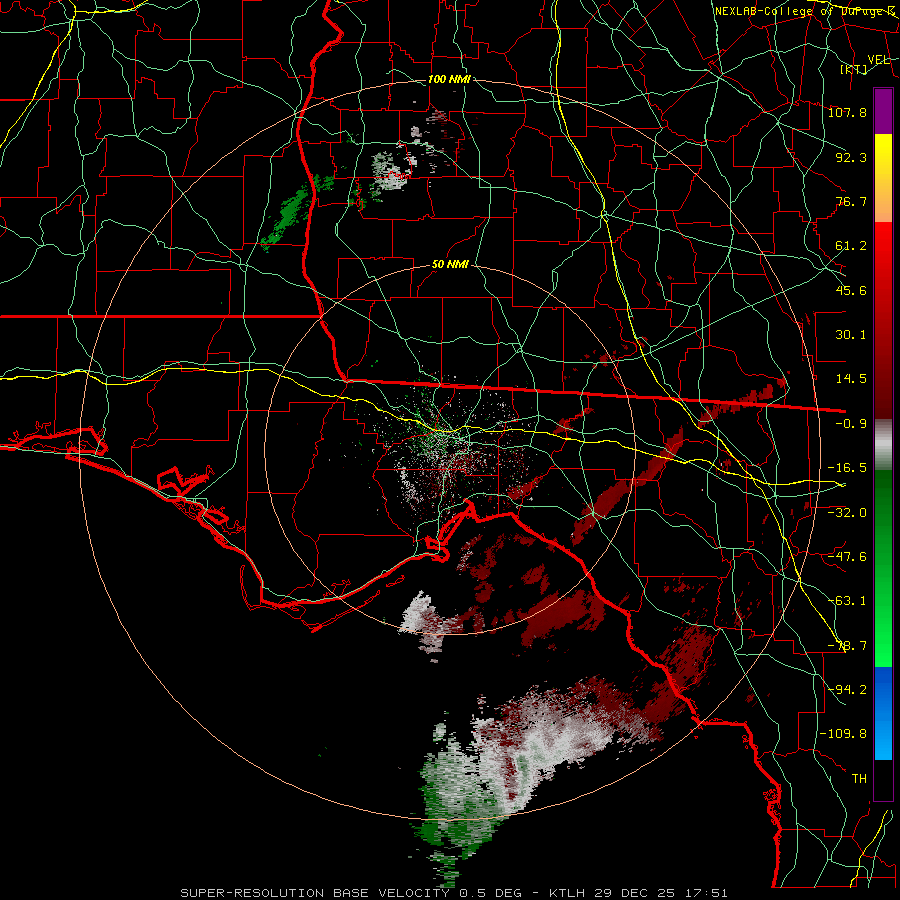Click the -16.5 velocity scale value
Viewport: 900px width, 900px height.
tap(847, 468)
